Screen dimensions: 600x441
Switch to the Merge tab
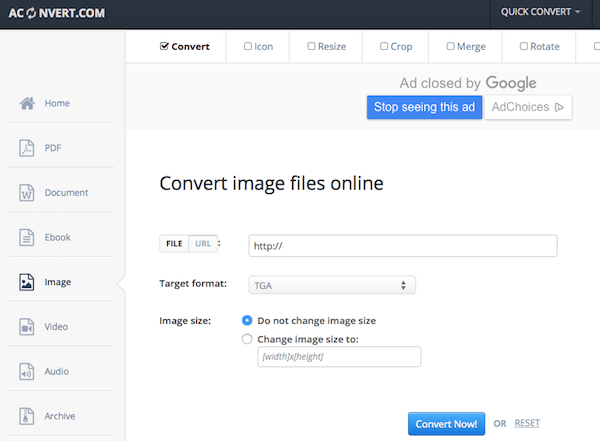[450, 46]
